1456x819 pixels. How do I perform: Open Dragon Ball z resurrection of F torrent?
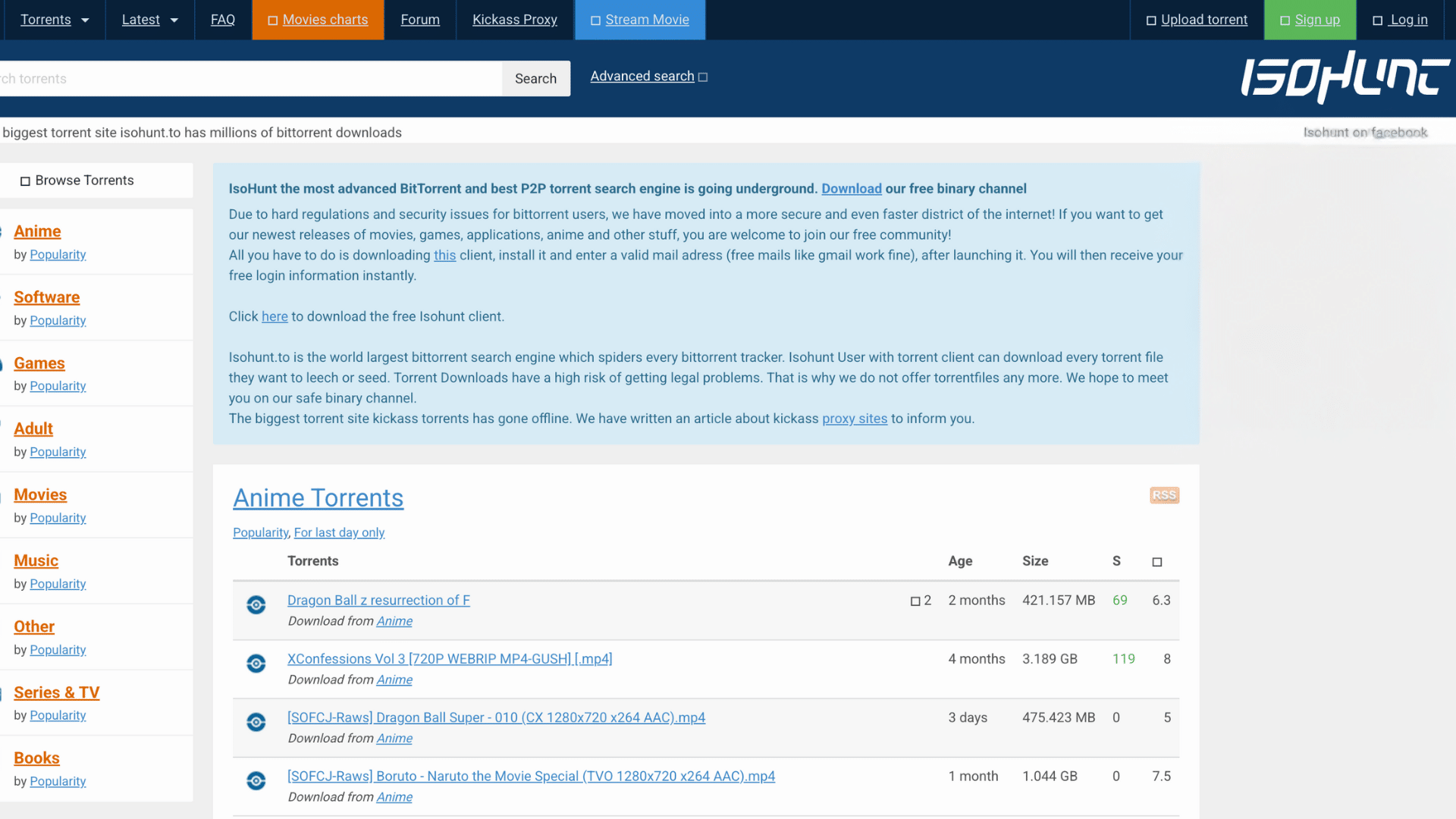pyautogui.click(x=378, y=600)
